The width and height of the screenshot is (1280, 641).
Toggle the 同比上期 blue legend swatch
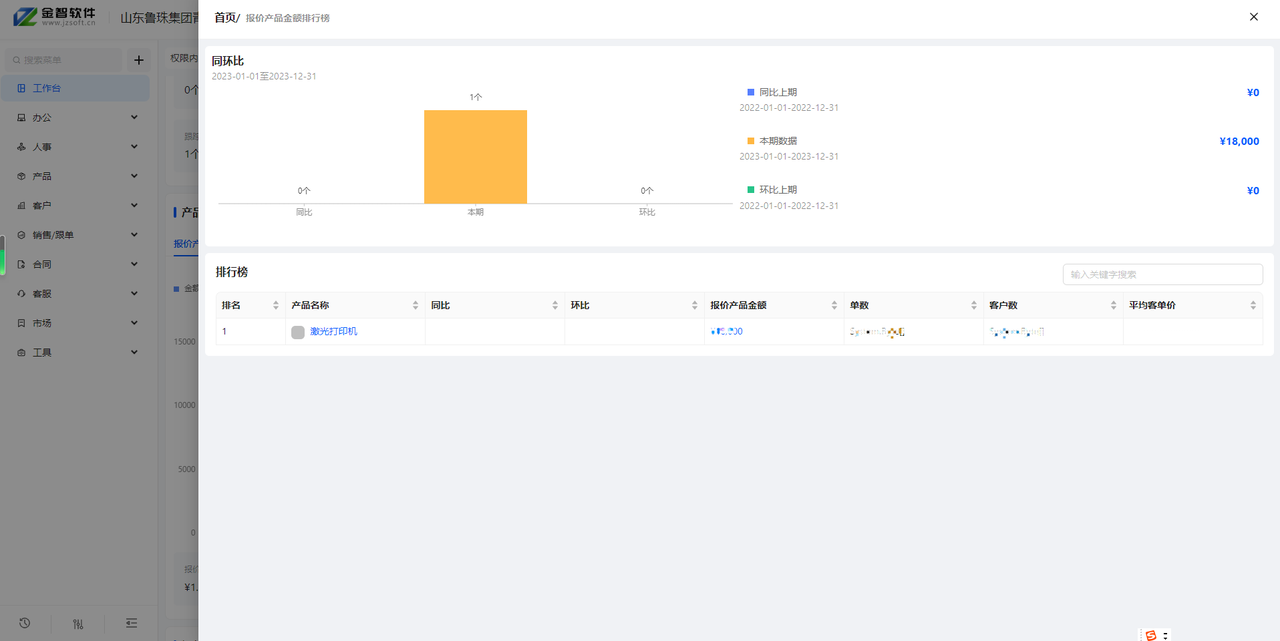point(751,92)
